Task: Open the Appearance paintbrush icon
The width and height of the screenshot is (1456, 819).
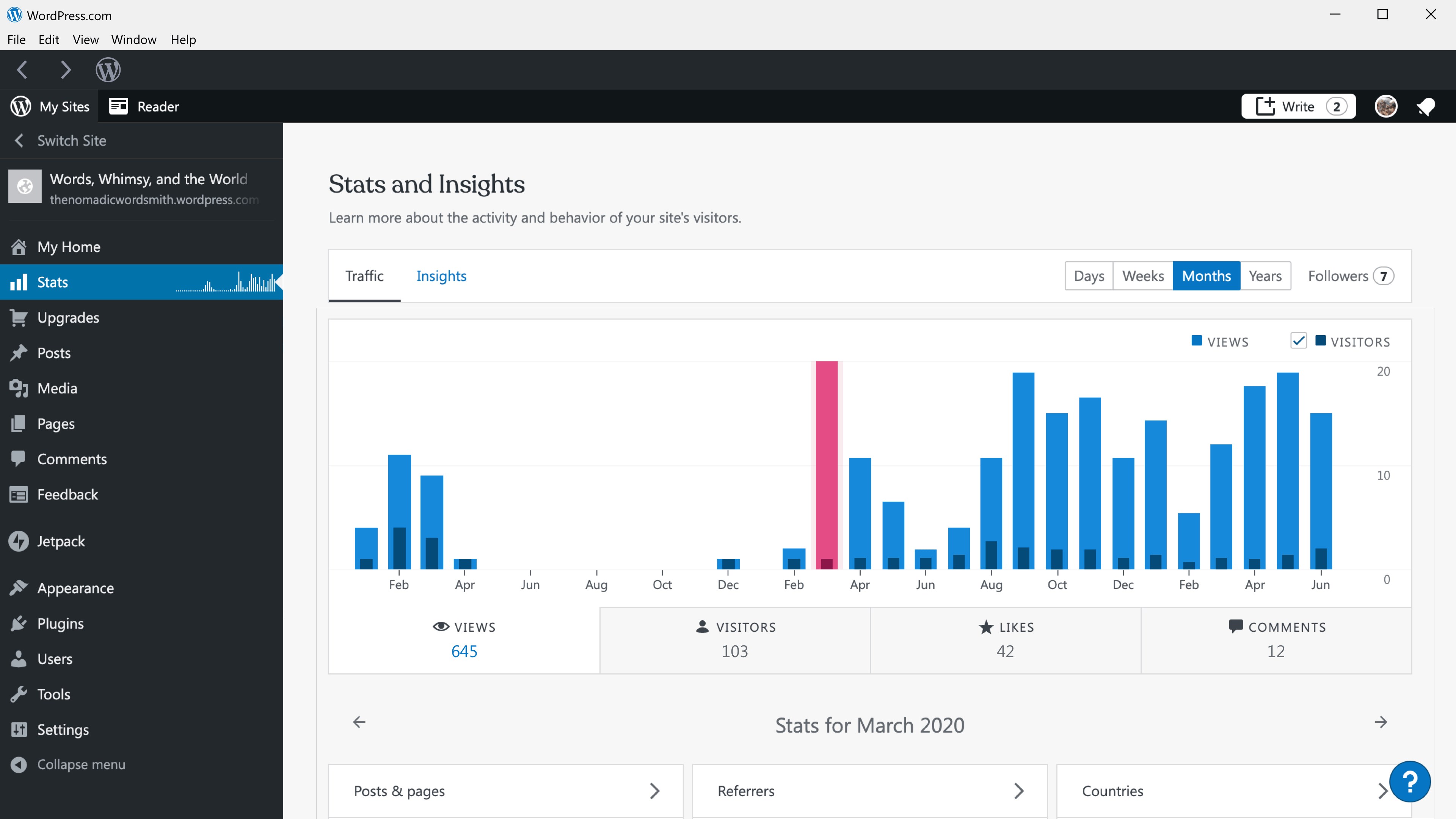Action: [19, 587]
